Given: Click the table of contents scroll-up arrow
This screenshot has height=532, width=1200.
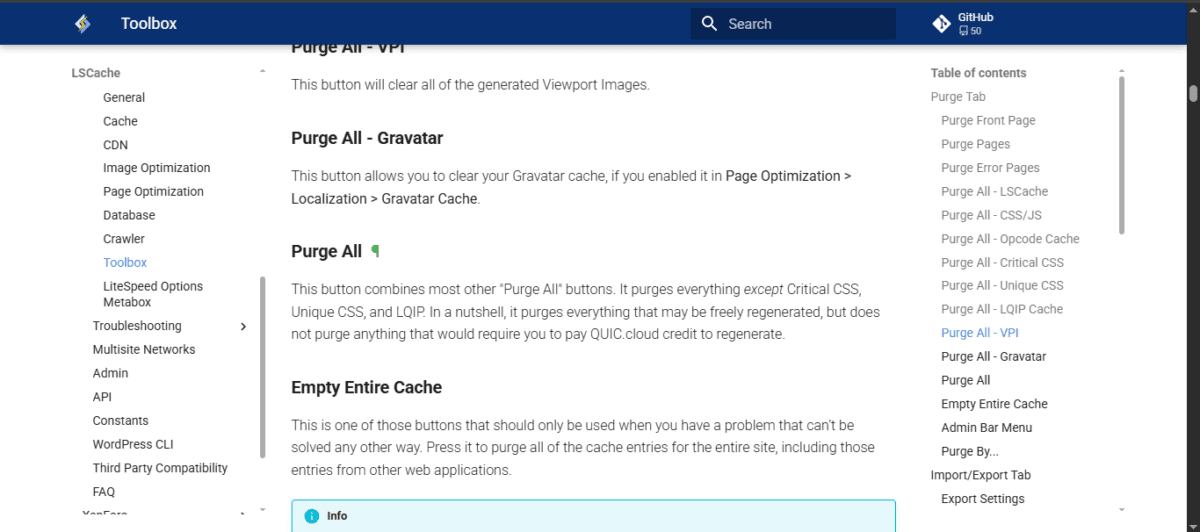Looking at the screenshot, I should point(1122,72).
